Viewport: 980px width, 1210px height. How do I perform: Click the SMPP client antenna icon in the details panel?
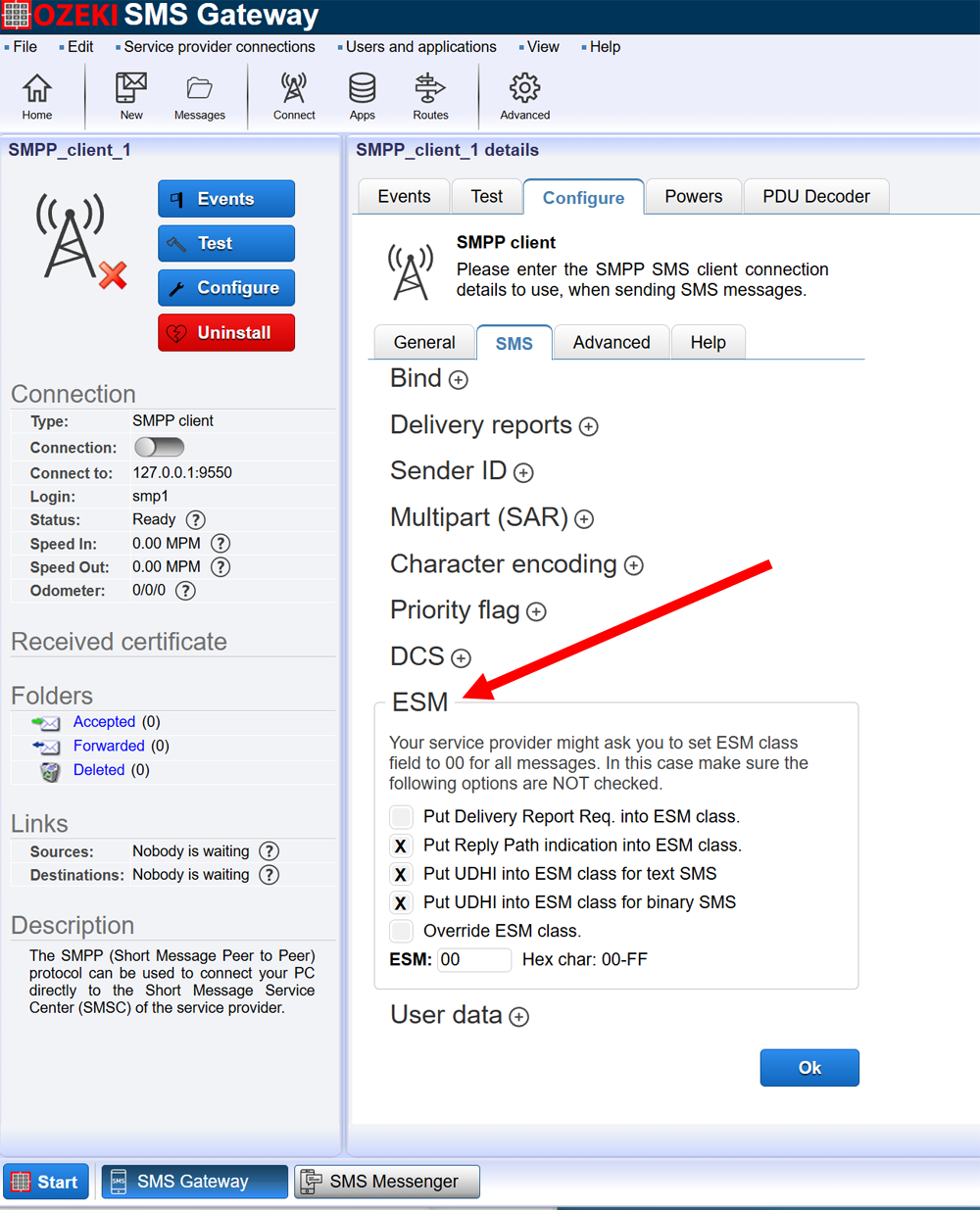411,272
